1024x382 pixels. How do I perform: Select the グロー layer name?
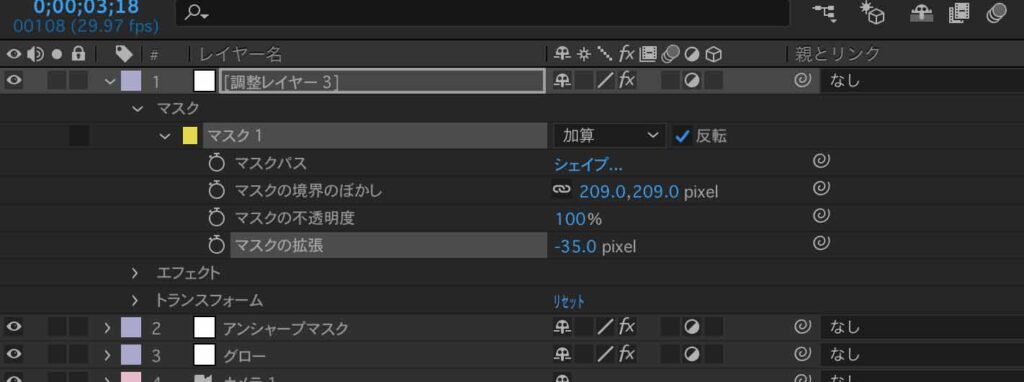click(x=245, y=356)
